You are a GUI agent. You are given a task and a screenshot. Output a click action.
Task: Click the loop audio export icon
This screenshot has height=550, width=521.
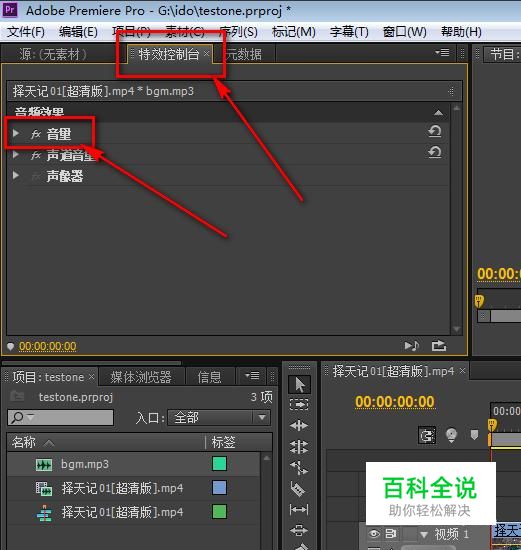point(439,346)
